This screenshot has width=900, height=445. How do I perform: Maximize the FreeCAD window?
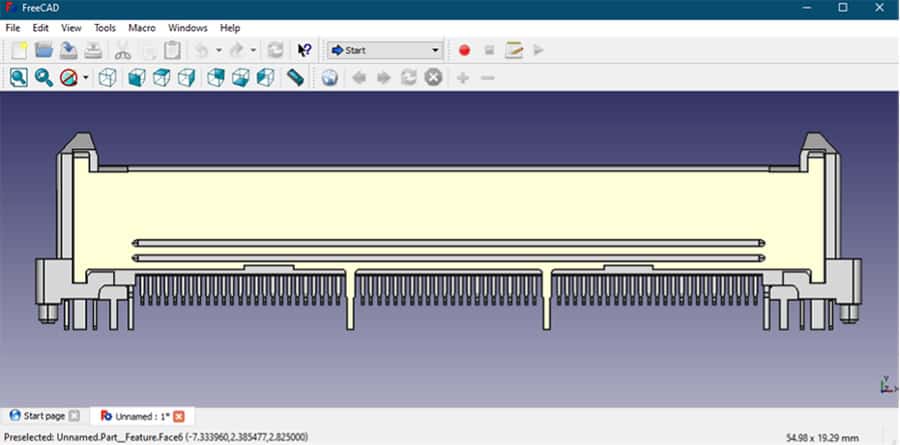click(843, 8)
